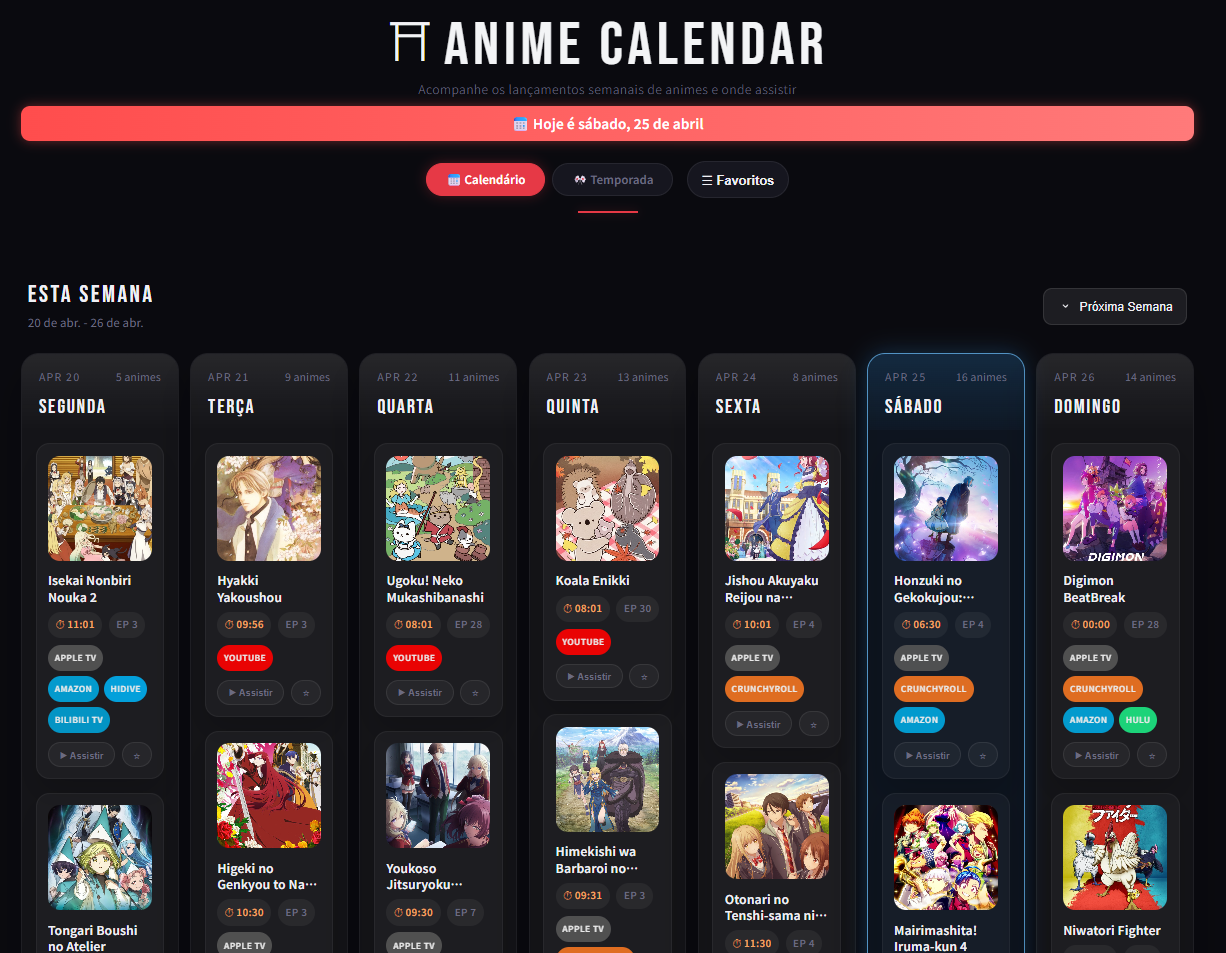The image size is (1226, 953).
Task: Open Apple TV badge on Himekishi wa Barbaroi
Action: click(x=583, y=929)
